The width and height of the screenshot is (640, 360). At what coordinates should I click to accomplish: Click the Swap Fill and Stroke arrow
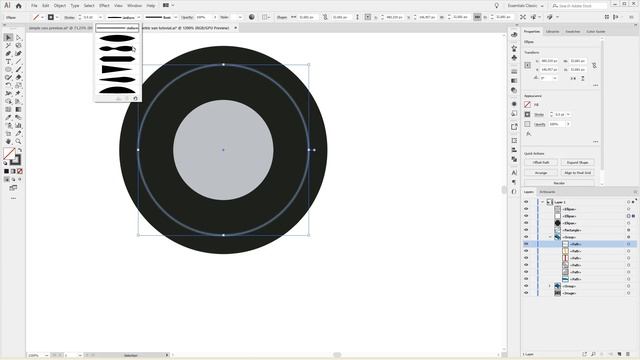[19, 150]
